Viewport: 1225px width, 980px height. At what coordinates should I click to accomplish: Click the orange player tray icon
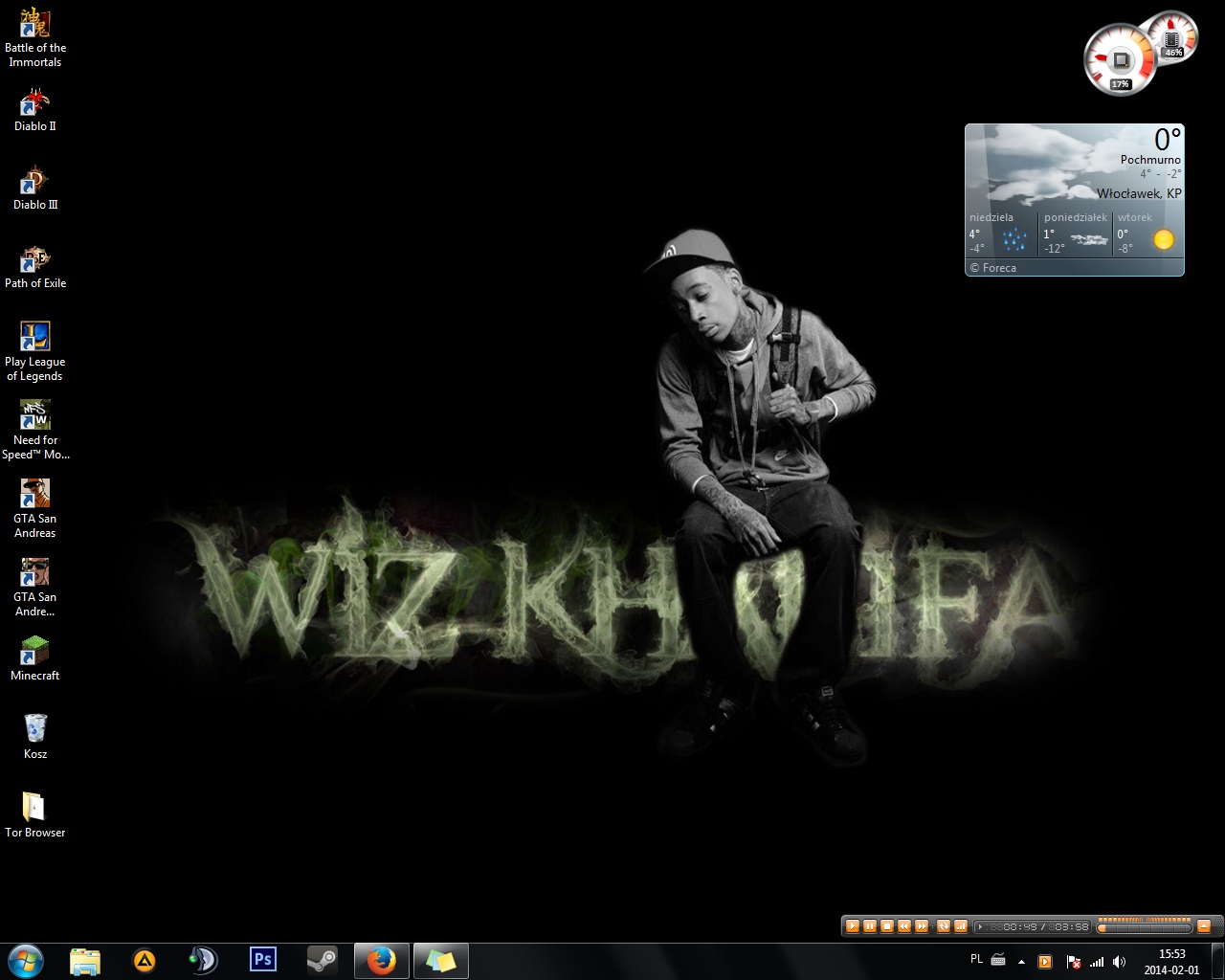(1045, 962)
